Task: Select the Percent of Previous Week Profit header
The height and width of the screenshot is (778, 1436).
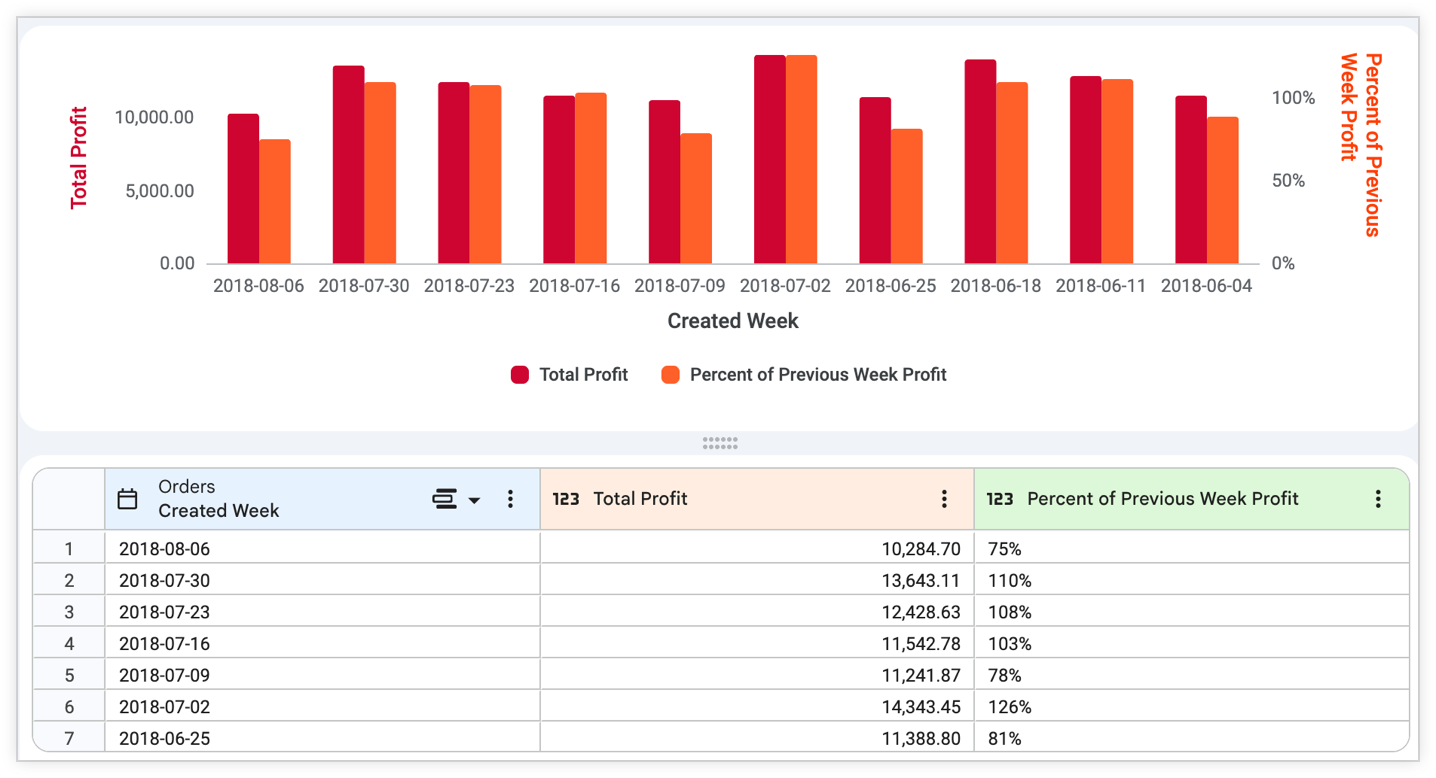Action: [x=1191, y=499]
